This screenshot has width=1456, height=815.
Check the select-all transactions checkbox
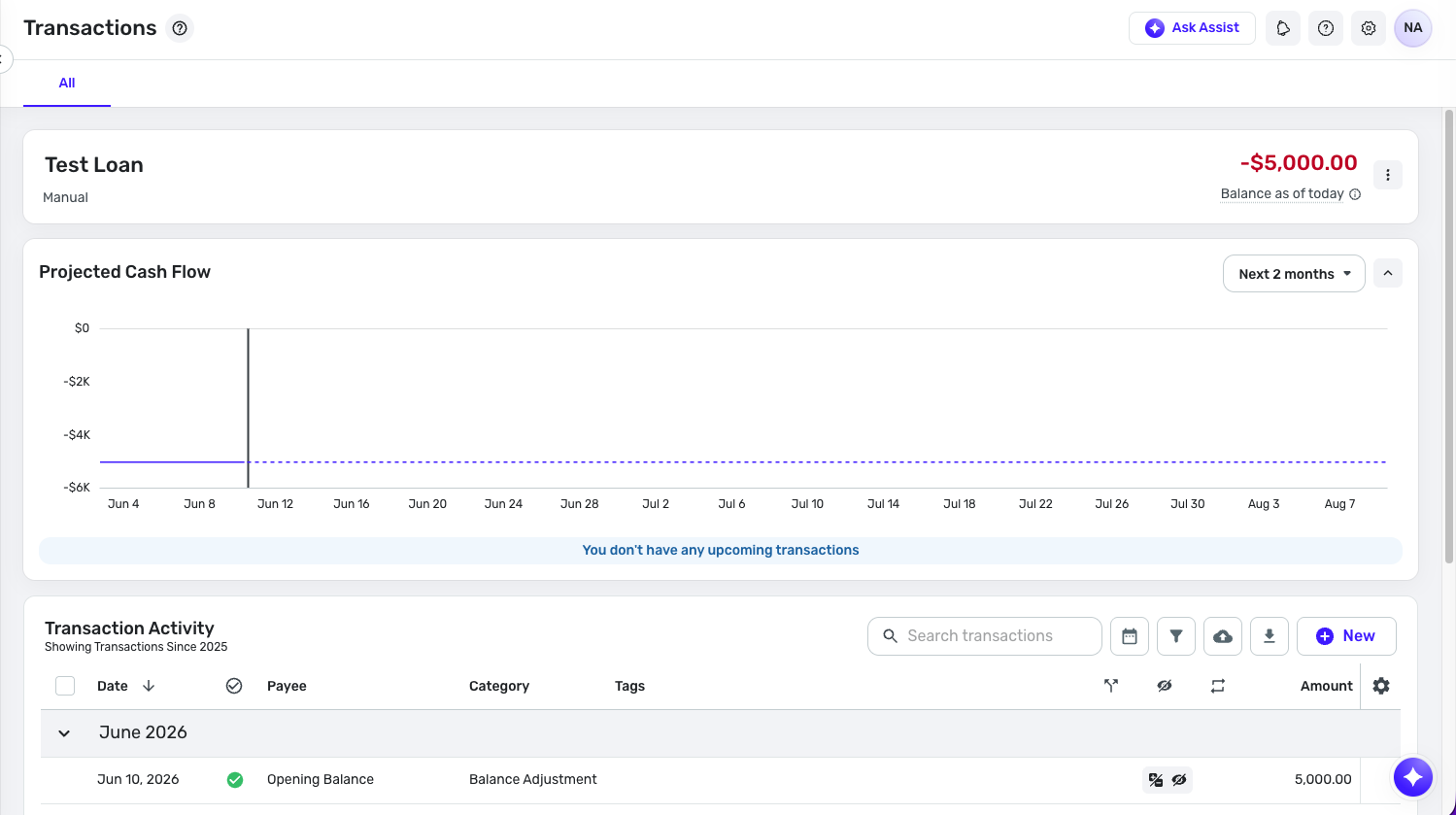(x=65, y=686)
